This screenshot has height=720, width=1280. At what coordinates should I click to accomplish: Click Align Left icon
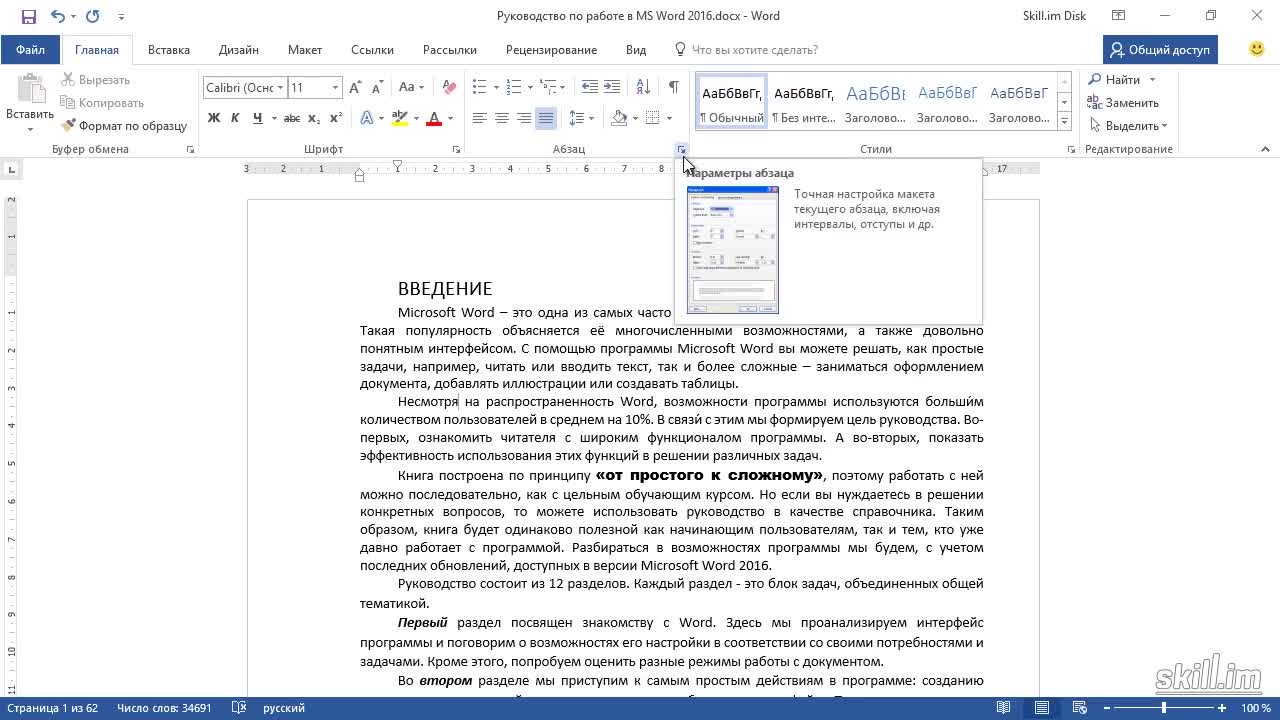pyautogui.click(x=480, y=118)
